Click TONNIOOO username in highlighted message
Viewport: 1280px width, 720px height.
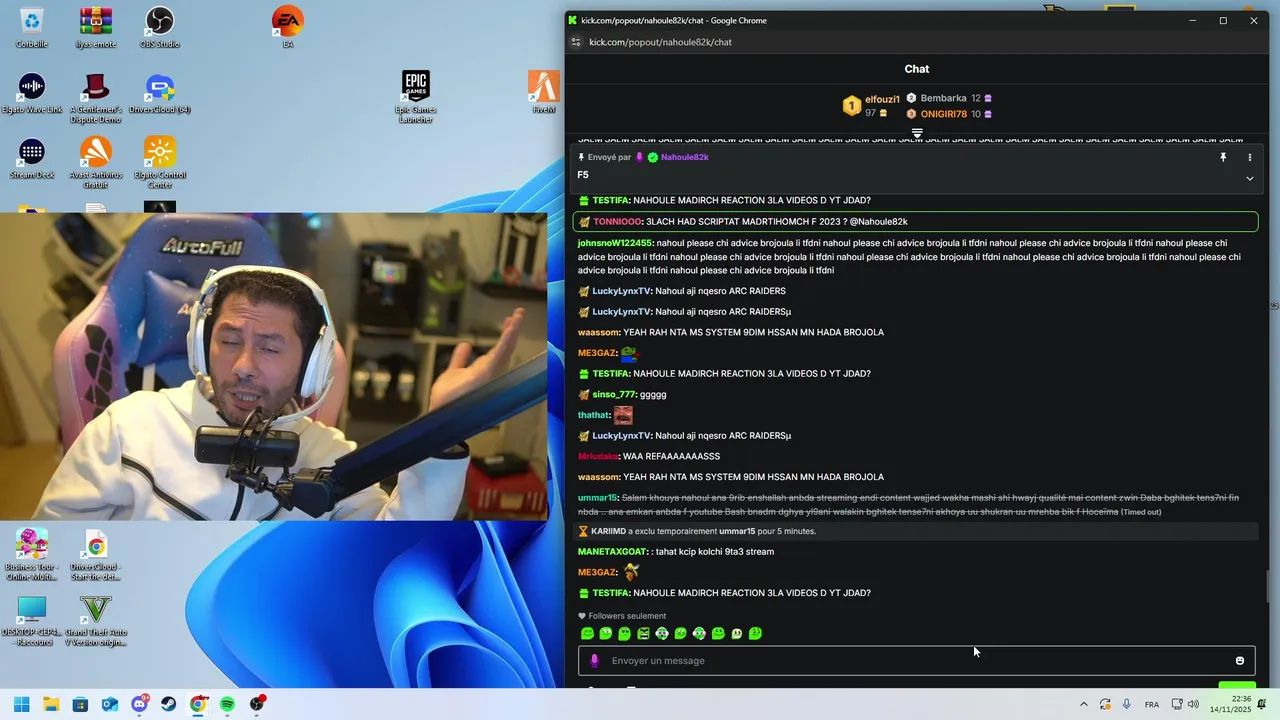617,221
